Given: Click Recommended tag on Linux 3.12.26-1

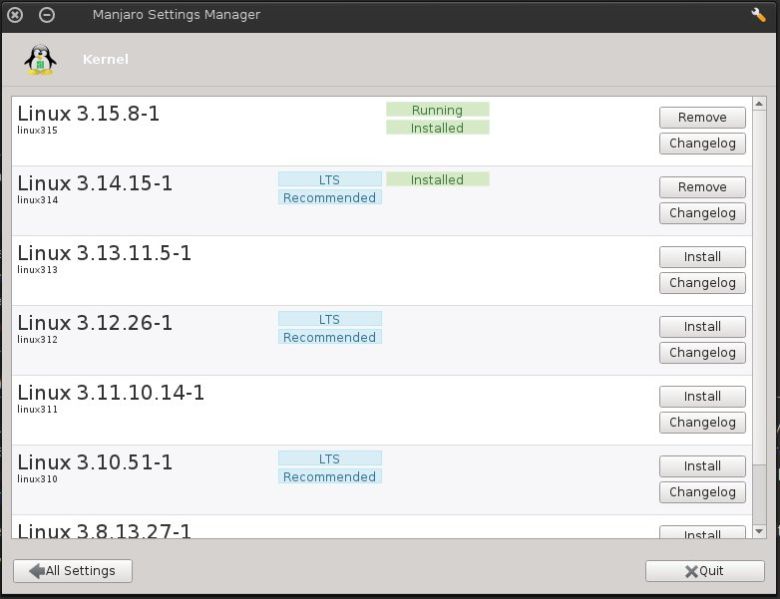Looking at the screenshot, I should point(330,337).
